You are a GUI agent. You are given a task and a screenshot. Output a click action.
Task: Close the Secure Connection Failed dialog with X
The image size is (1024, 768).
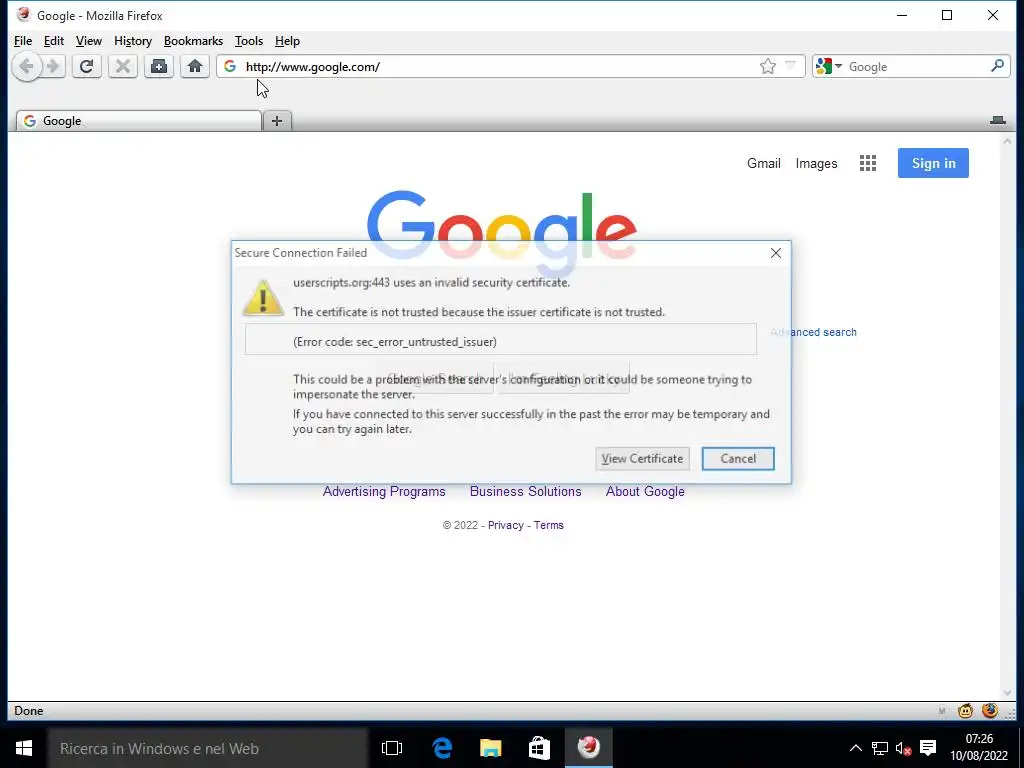[x=776, y=253]
